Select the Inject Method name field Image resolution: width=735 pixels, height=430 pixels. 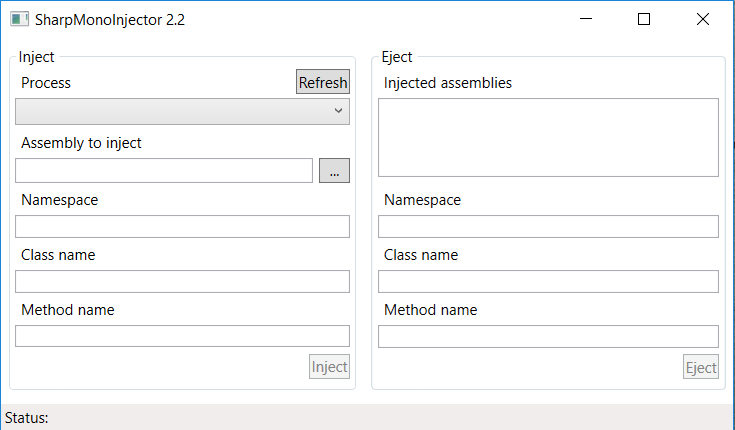pos(182,337)
